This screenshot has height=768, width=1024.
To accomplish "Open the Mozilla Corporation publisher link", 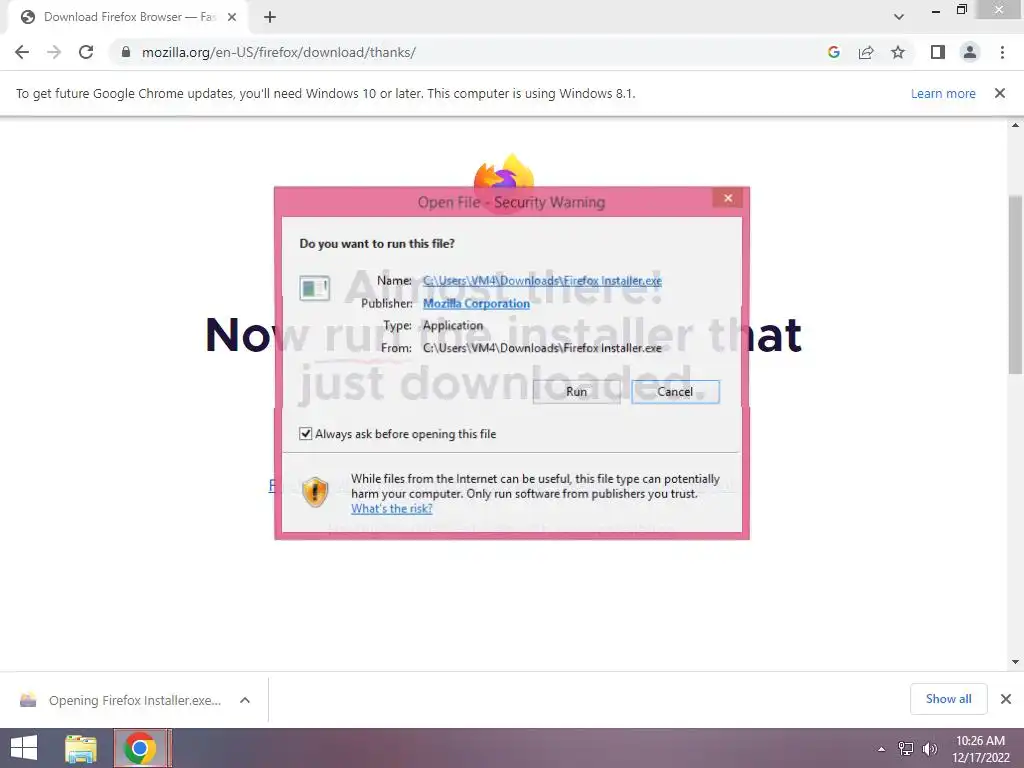I will tap(476, 304).
